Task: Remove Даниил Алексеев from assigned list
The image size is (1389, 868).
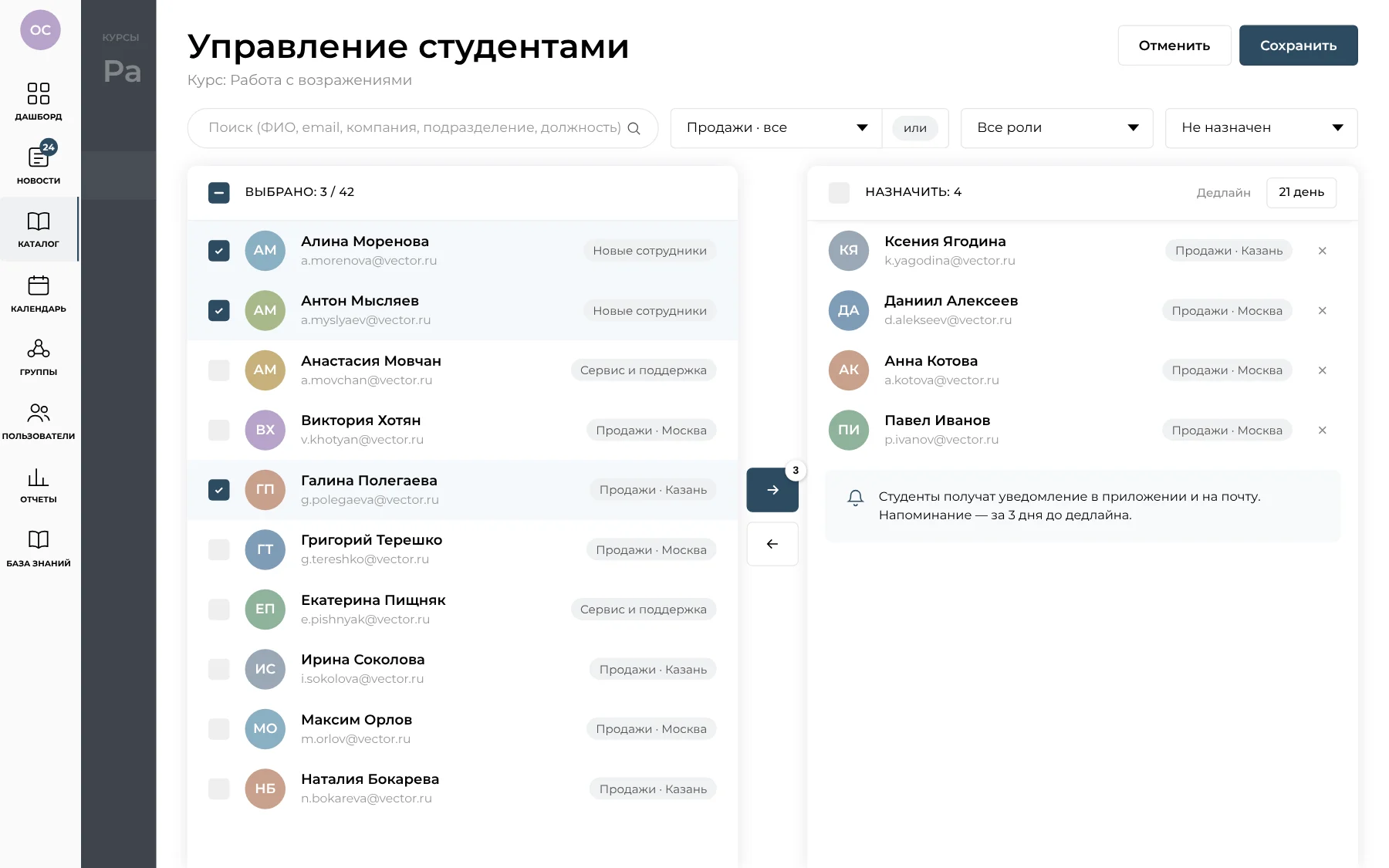Action: [1323, 311]
